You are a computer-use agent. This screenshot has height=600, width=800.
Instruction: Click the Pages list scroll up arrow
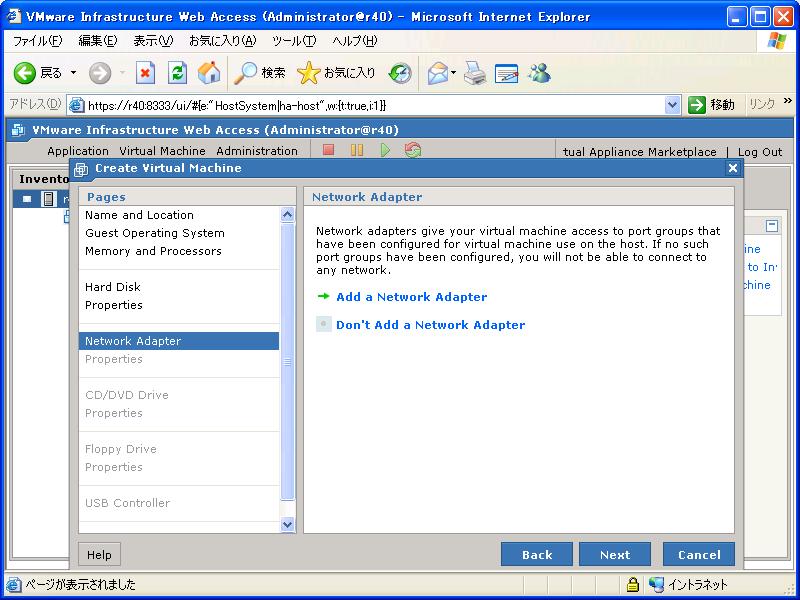(x=287, y=215)
